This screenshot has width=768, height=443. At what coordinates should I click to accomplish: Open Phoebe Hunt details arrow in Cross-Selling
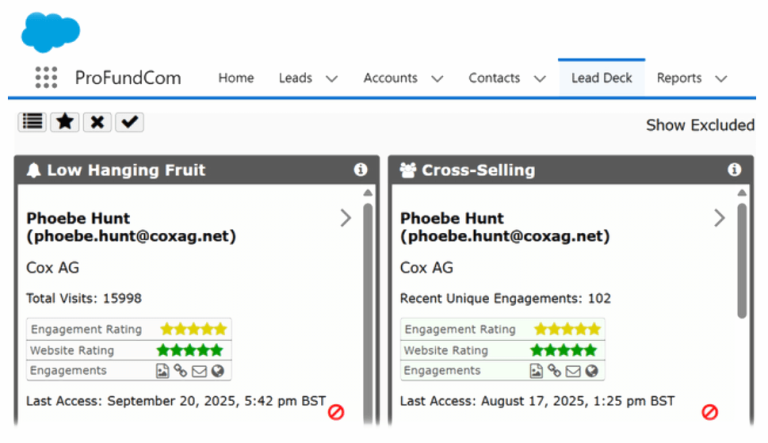719,218
